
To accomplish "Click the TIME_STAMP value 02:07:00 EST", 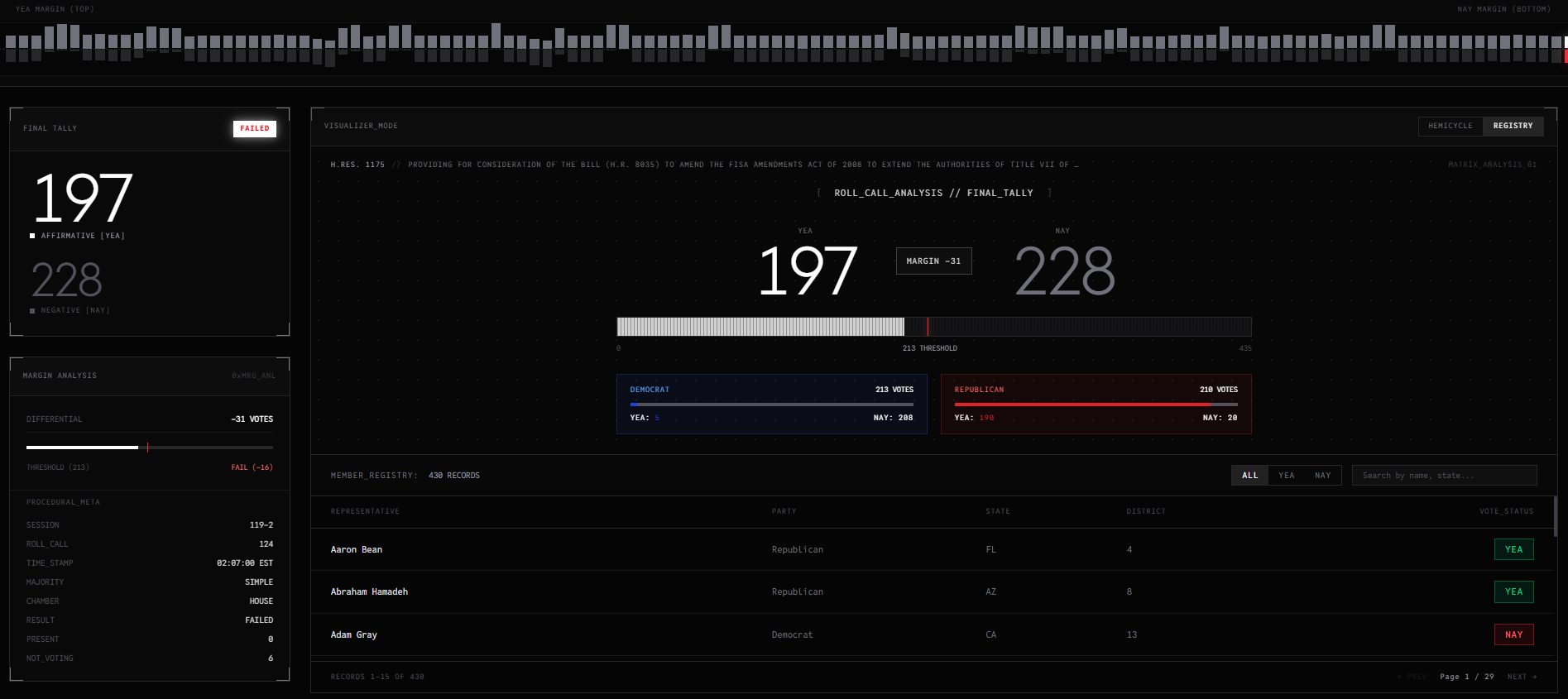I will 245,563.
